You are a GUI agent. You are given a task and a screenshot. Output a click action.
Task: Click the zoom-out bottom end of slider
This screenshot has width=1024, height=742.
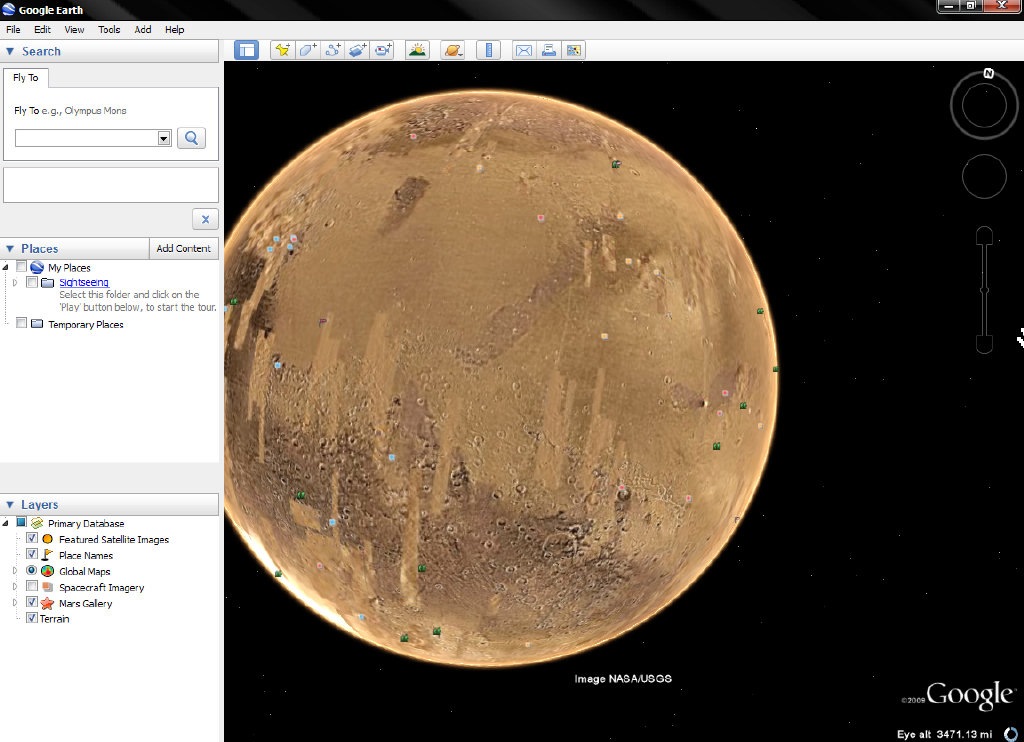[x=984, y=344]
